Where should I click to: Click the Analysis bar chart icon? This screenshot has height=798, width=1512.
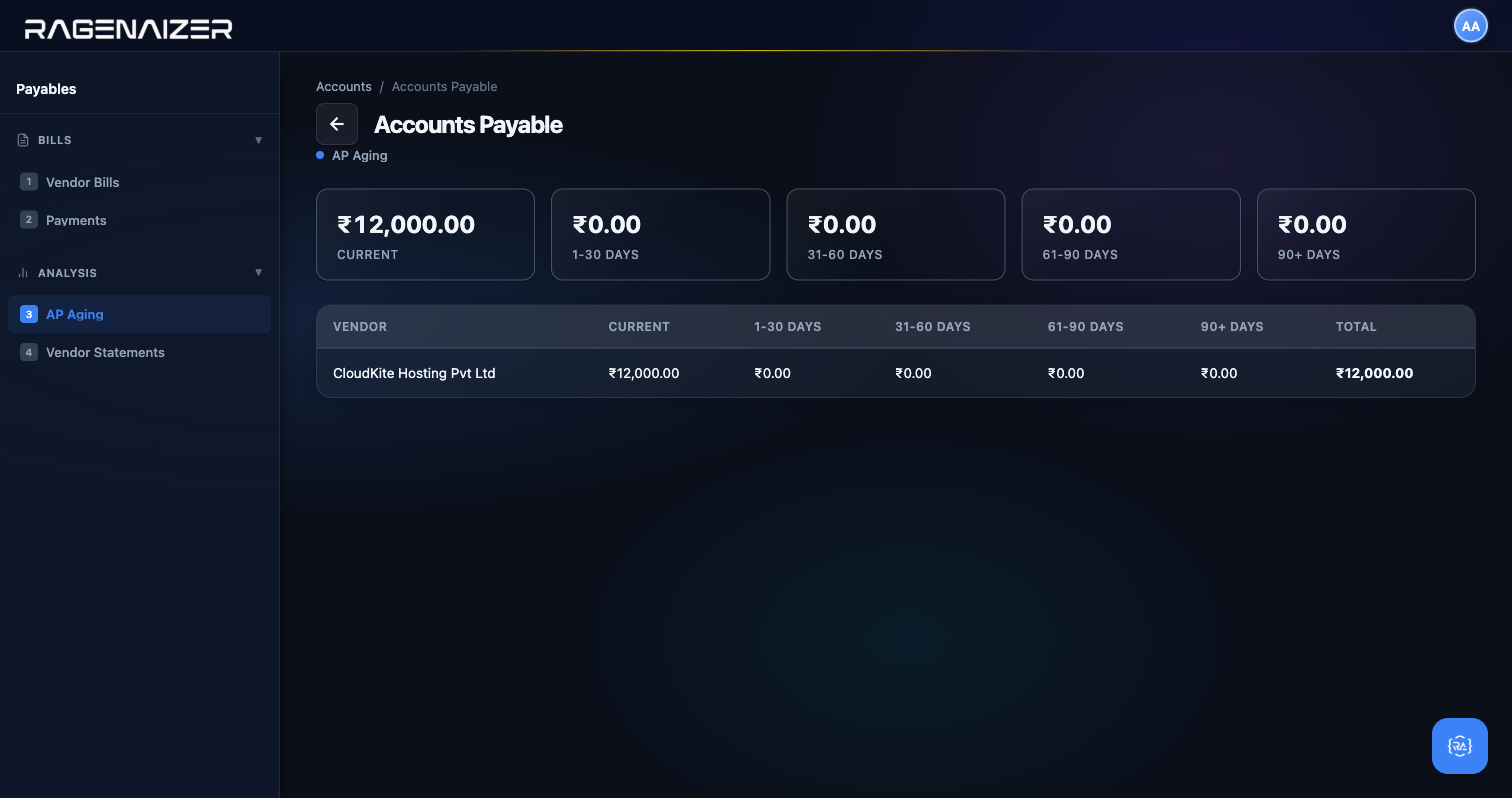click(x=23, y=273)
